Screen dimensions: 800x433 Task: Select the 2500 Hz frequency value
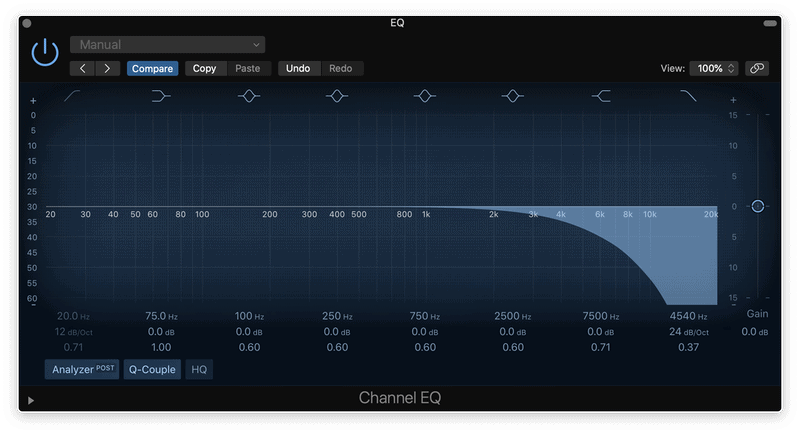pyautogui.click(x=513, y=316)
